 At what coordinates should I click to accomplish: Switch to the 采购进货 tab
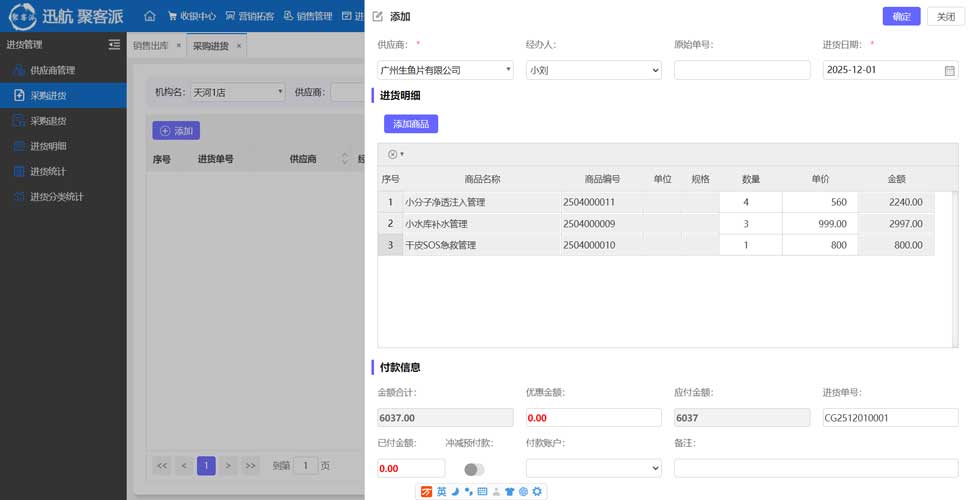211,46
